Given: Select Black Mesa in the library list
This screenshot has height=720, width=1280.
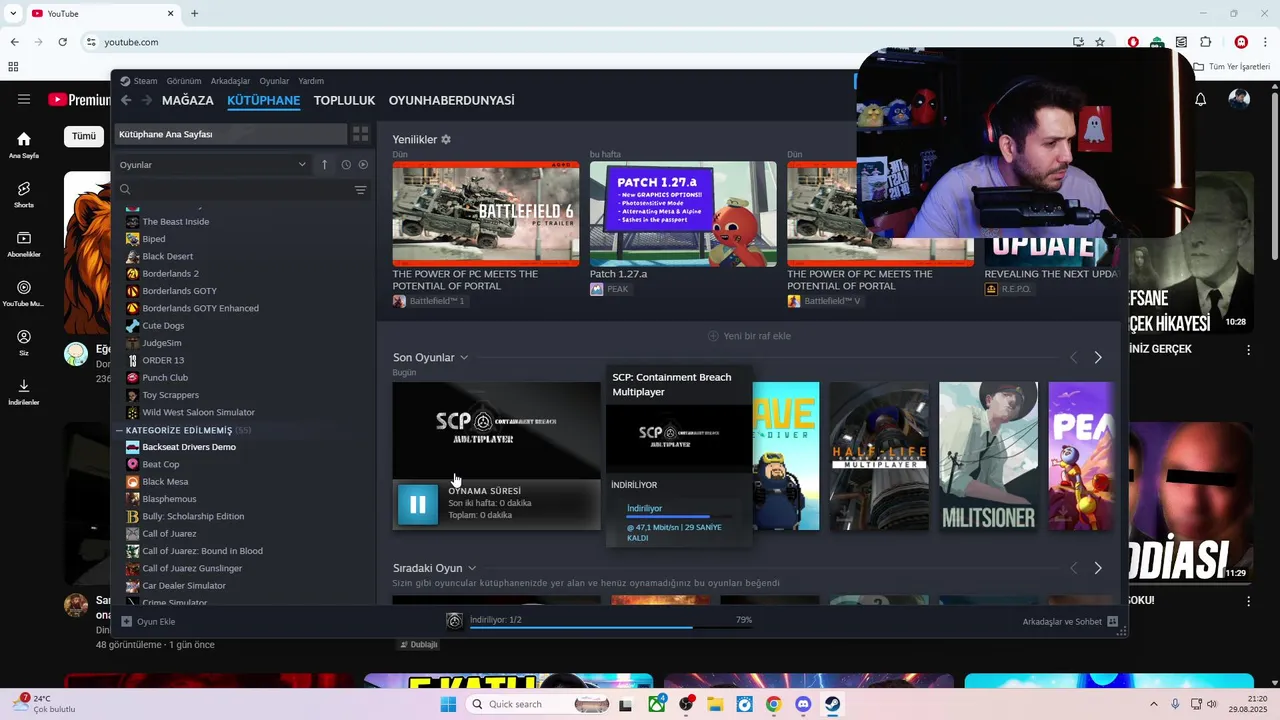Looking at the screenshot, I should (x=165, y=482).
